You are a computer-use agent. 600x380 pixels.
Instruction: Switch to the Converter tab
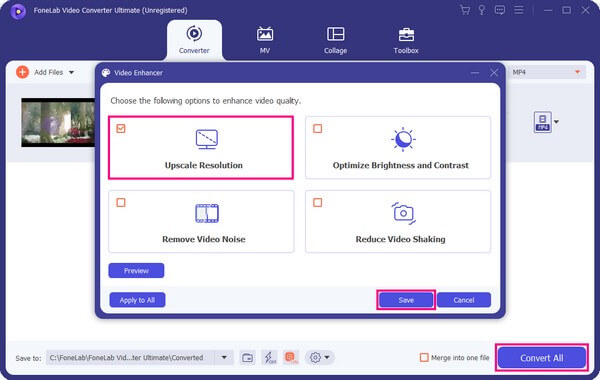coord(194,40)
